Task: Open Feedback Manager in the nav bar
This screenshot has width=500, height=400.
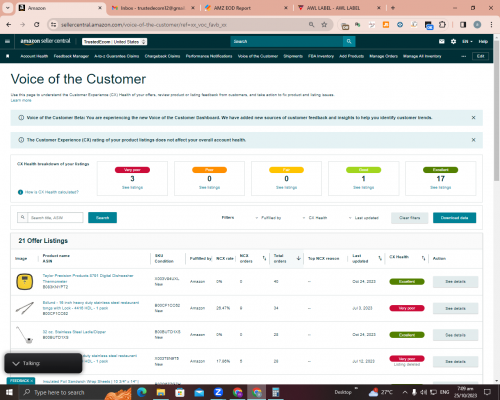Action: pyautogui.click(x=71, y=56)
